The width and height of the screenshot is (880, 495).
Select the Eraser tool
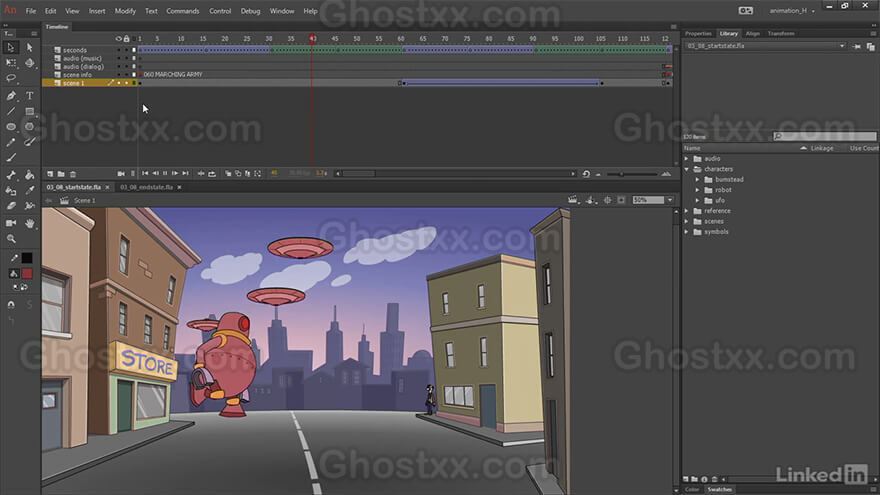coord(11,206)
